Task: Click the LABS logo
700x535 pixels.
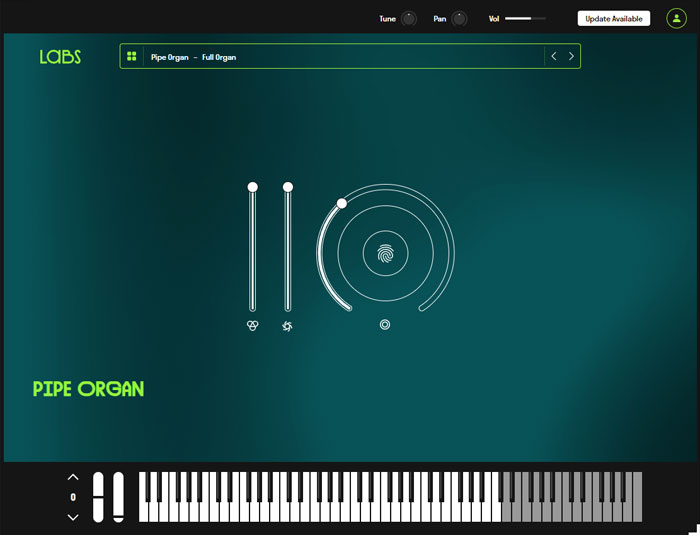Action: (x=60, y=57)
